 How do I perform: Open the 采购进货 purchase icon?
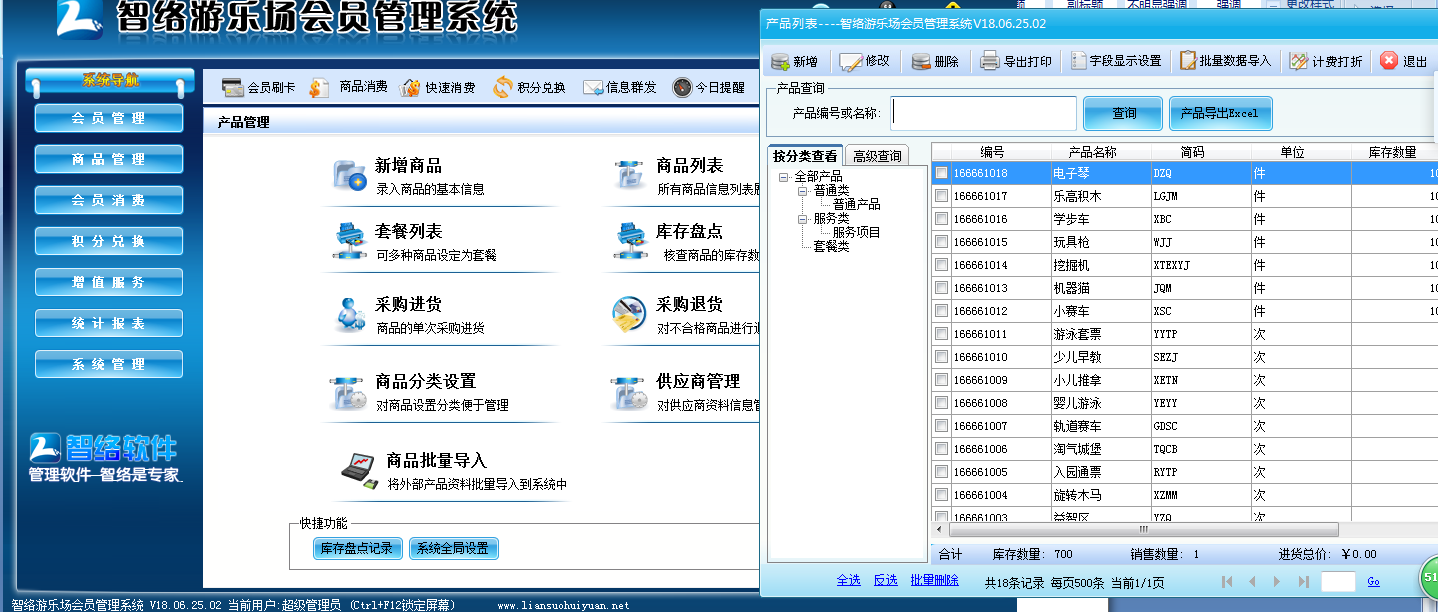(x=350, y=314)
